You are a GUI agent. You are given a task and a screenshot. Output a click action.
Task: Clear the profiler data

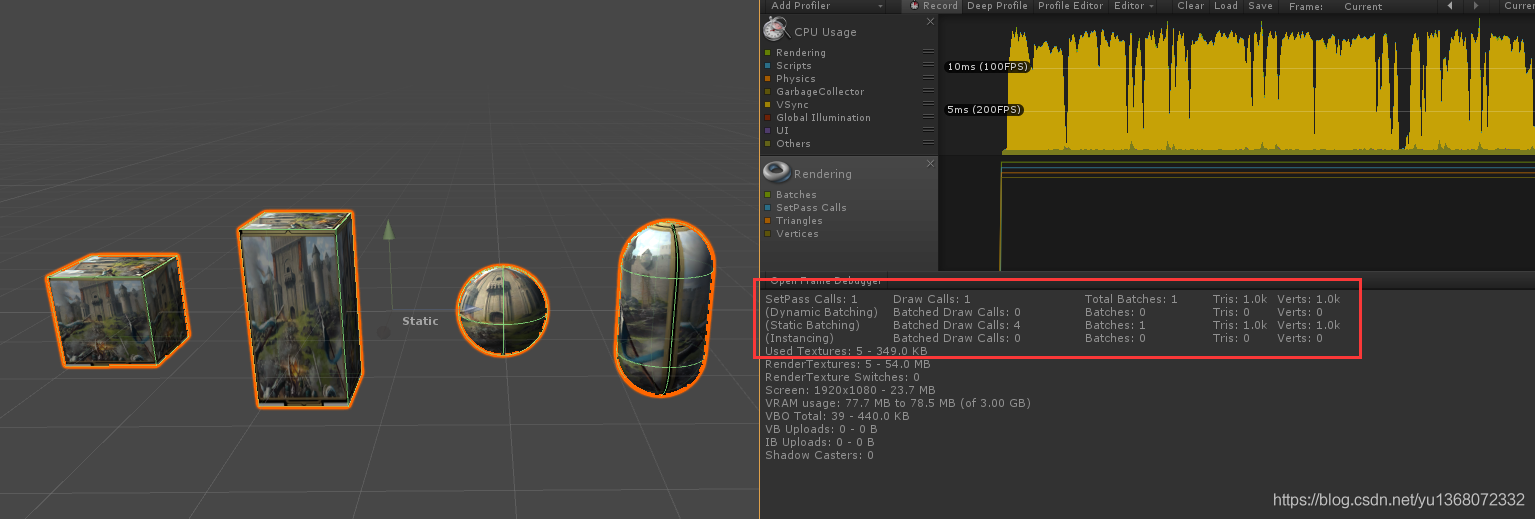pyautogui.click(x=1190, y=6)
